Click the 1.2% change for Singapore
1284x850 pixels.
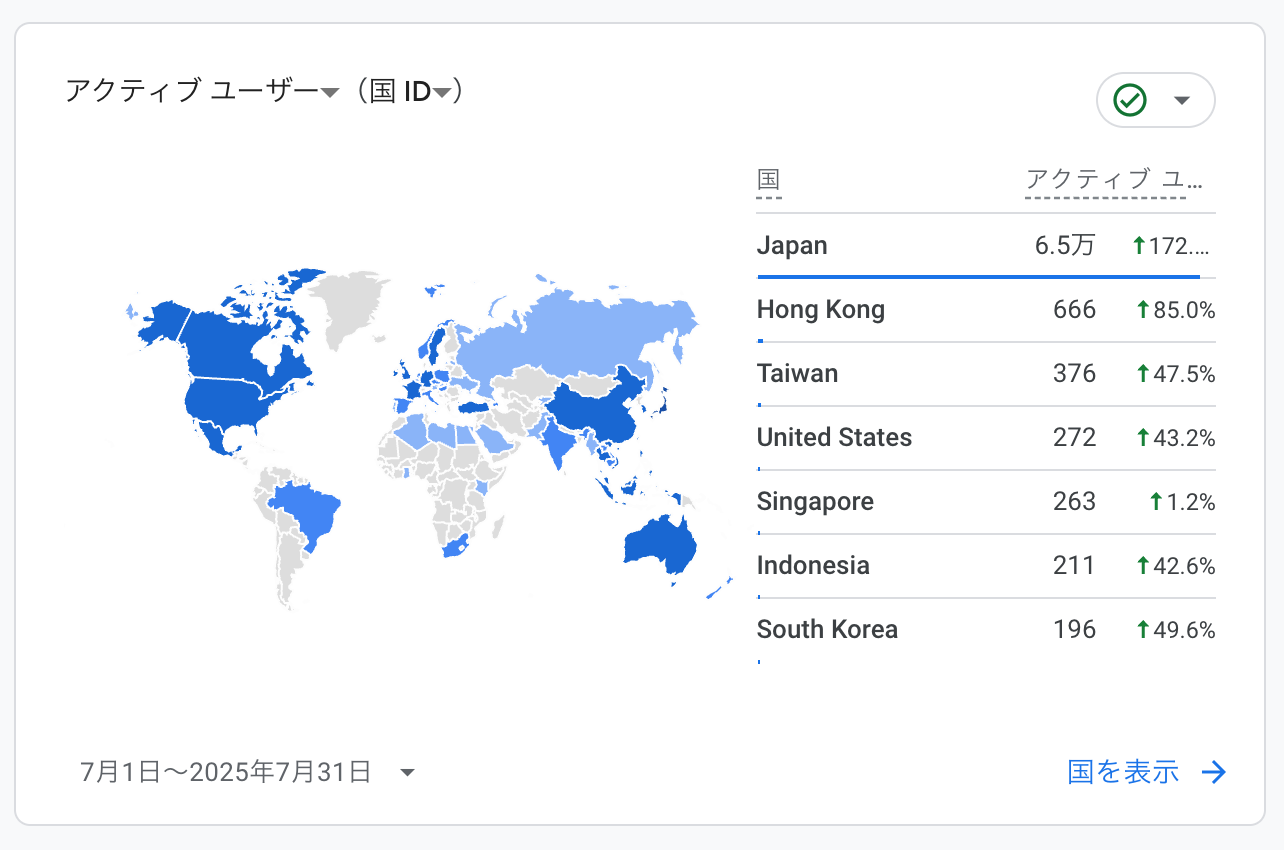[1183, 503]
